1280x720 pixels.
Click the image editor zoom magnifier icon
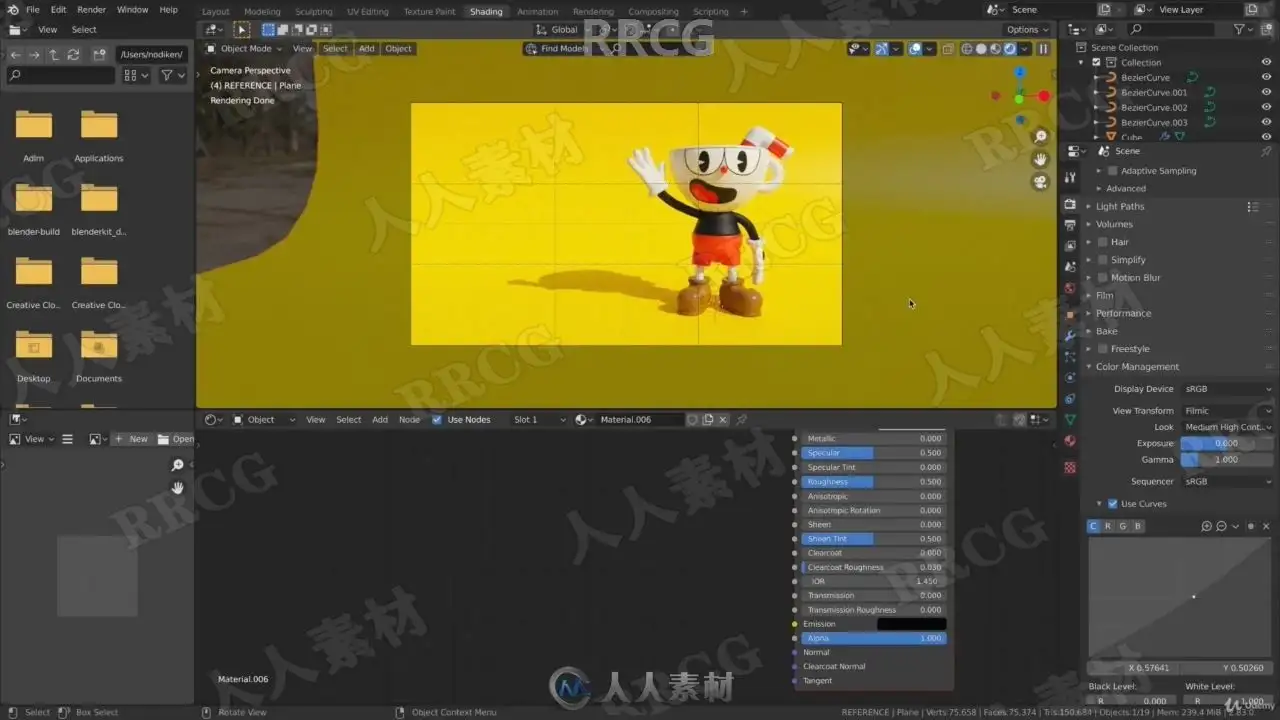tap(177, 465)
